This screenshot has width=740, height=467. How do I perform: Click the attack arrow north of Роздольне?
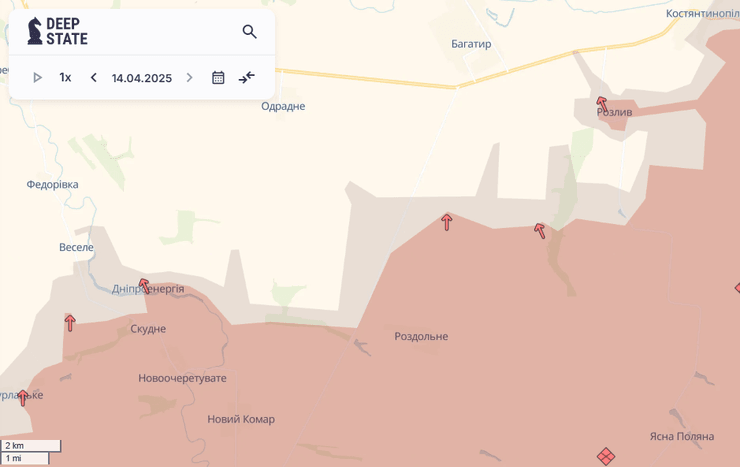point(447,222)
